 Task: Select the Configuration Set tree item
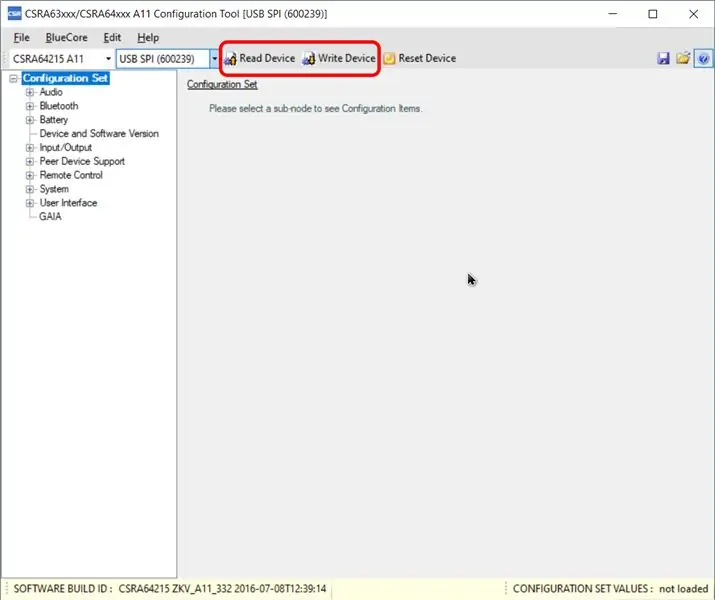[66, 78]
